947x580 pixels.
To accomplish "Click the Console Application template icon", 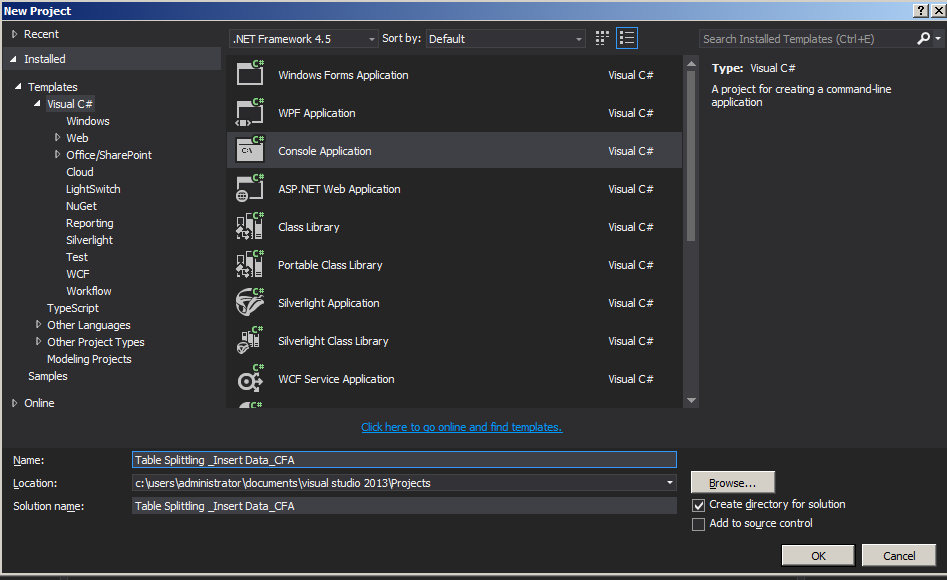I will click(249, 150).
